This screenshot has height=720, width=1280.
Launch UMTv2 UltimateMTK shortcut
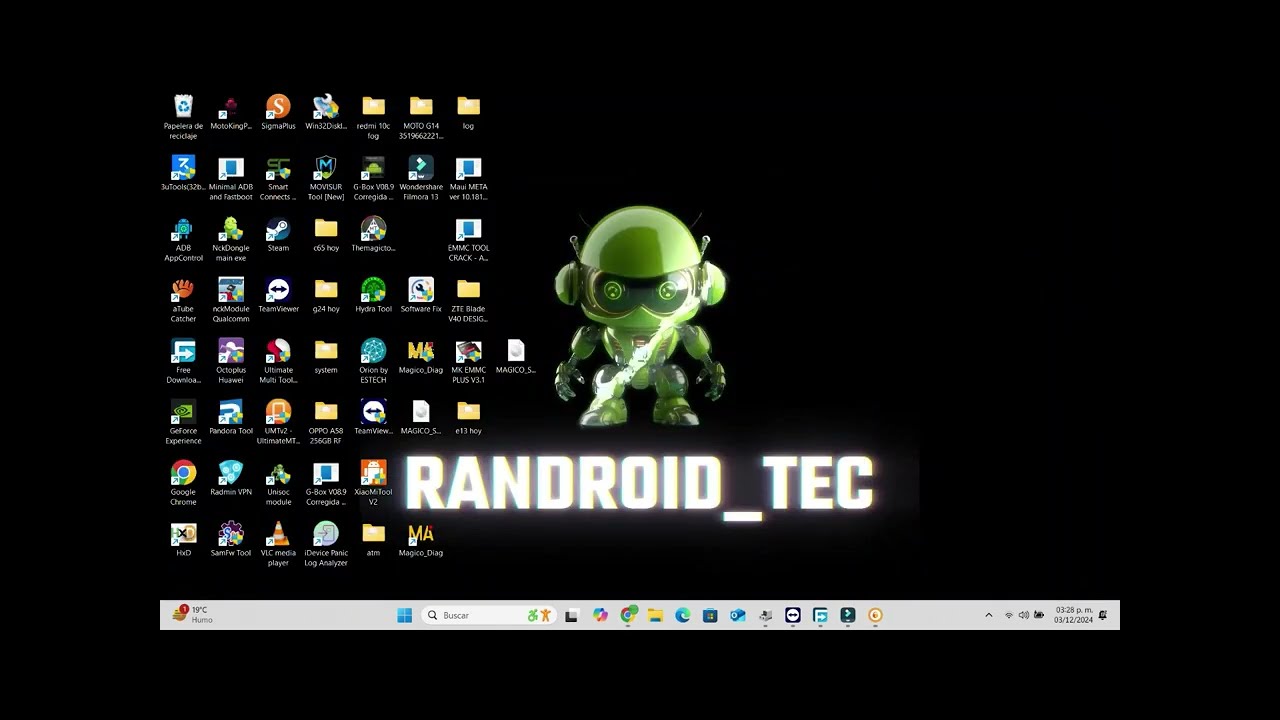click(278, 422)
